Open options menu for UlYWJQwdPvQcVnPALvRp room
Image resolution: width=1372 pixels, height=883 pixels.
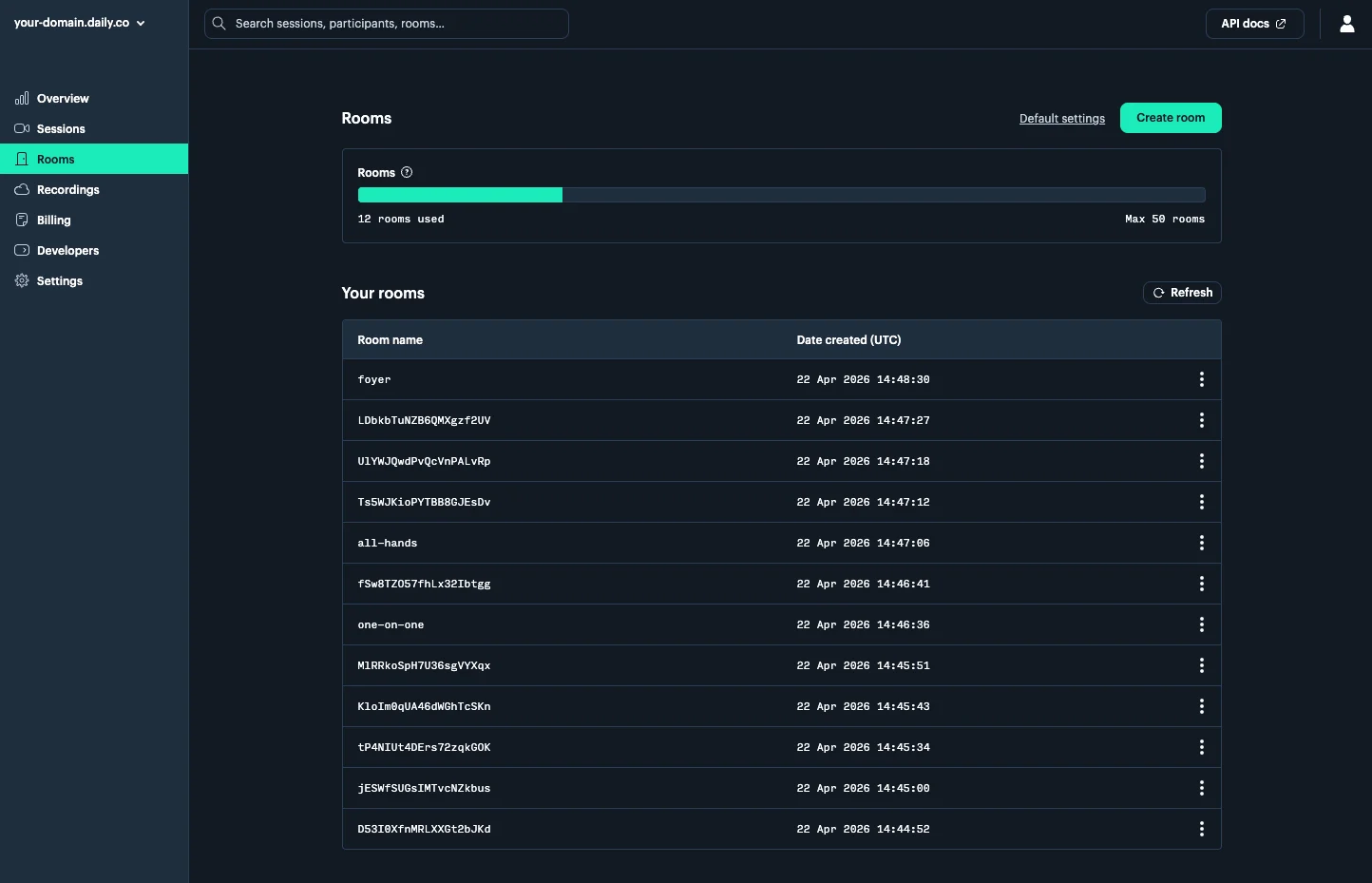pyautogui.click(x=1202, y=461)
